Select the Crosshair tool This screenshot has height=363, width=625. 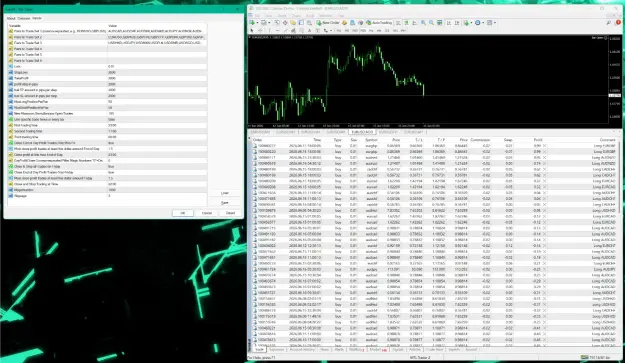click(x=260, y=30)
